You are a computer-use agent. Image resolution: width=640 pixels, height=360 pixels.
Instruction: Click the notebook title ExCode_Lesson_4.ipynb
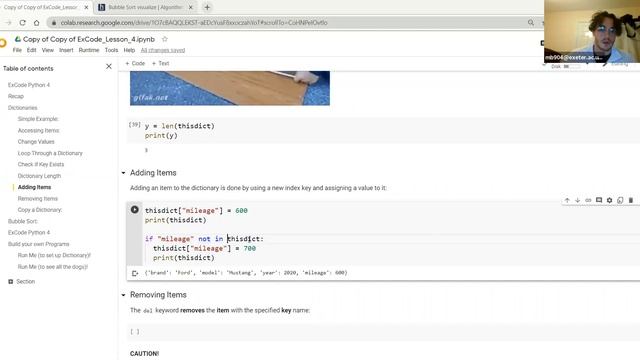point(89,39)
